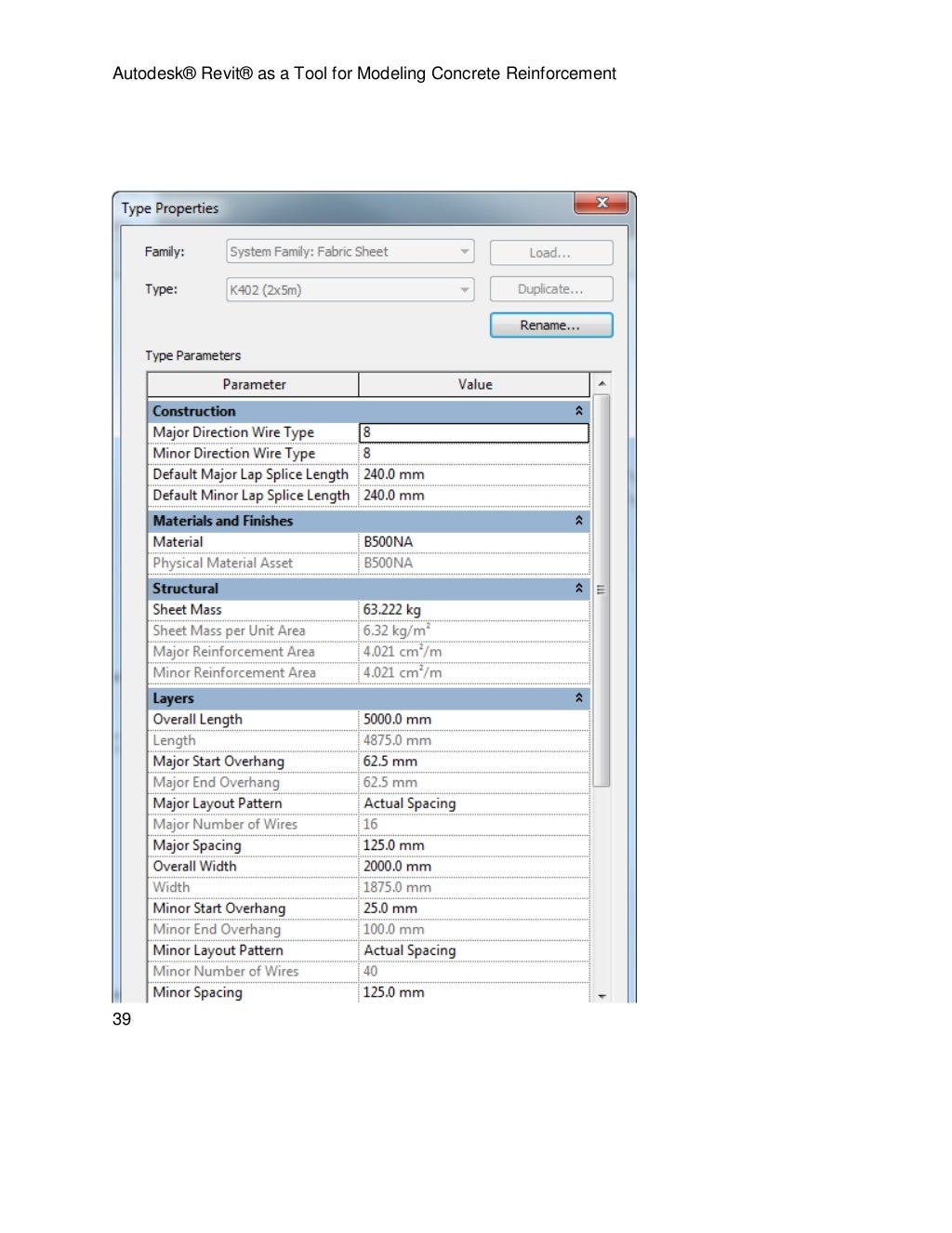Click the Major Direction Wire Type value field
Screen dimensions: 952x1233
pos(473,432)
